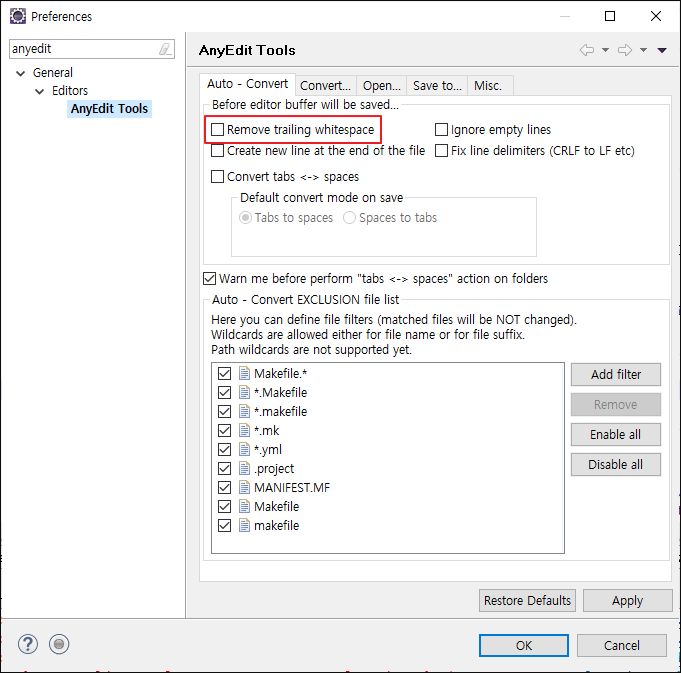Select the lowercase makefile filter entry text
The height and width of the screenshot is (673, 681).
(x=277, y=525)
